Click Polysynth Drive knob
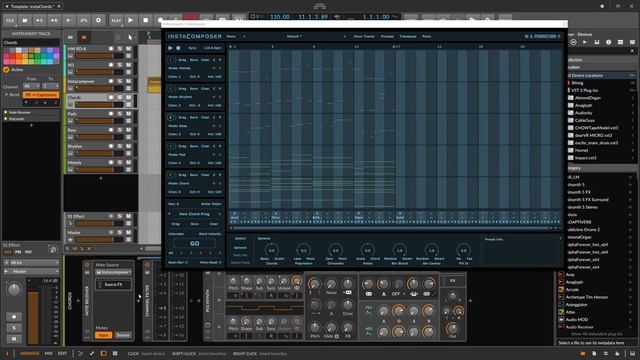The width and height of the screenshot is (640, 360). click(347, 305)
